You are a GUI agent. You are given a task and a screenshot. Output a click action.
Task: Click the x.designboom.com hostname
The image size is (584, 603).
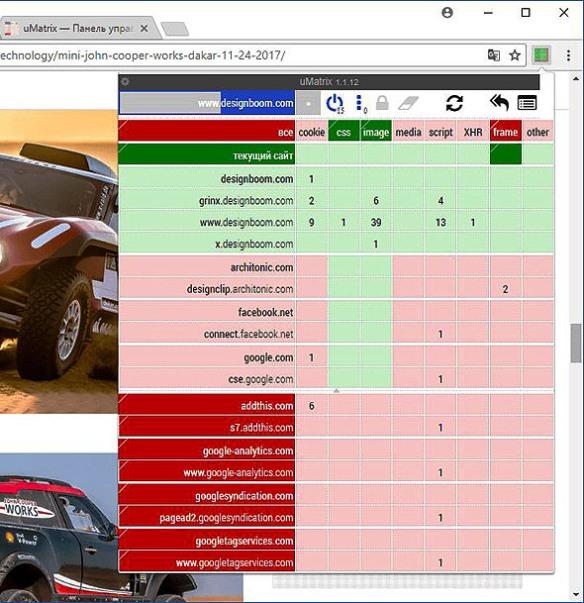(207, 244)
